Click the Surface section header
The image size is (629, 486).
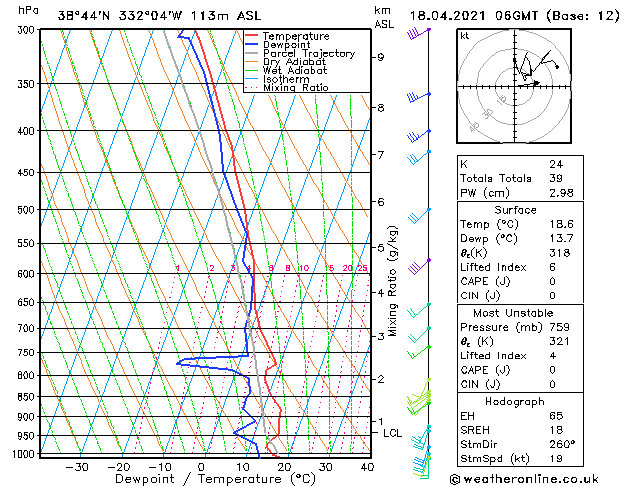pyautogui.click(x=515, y=210)
